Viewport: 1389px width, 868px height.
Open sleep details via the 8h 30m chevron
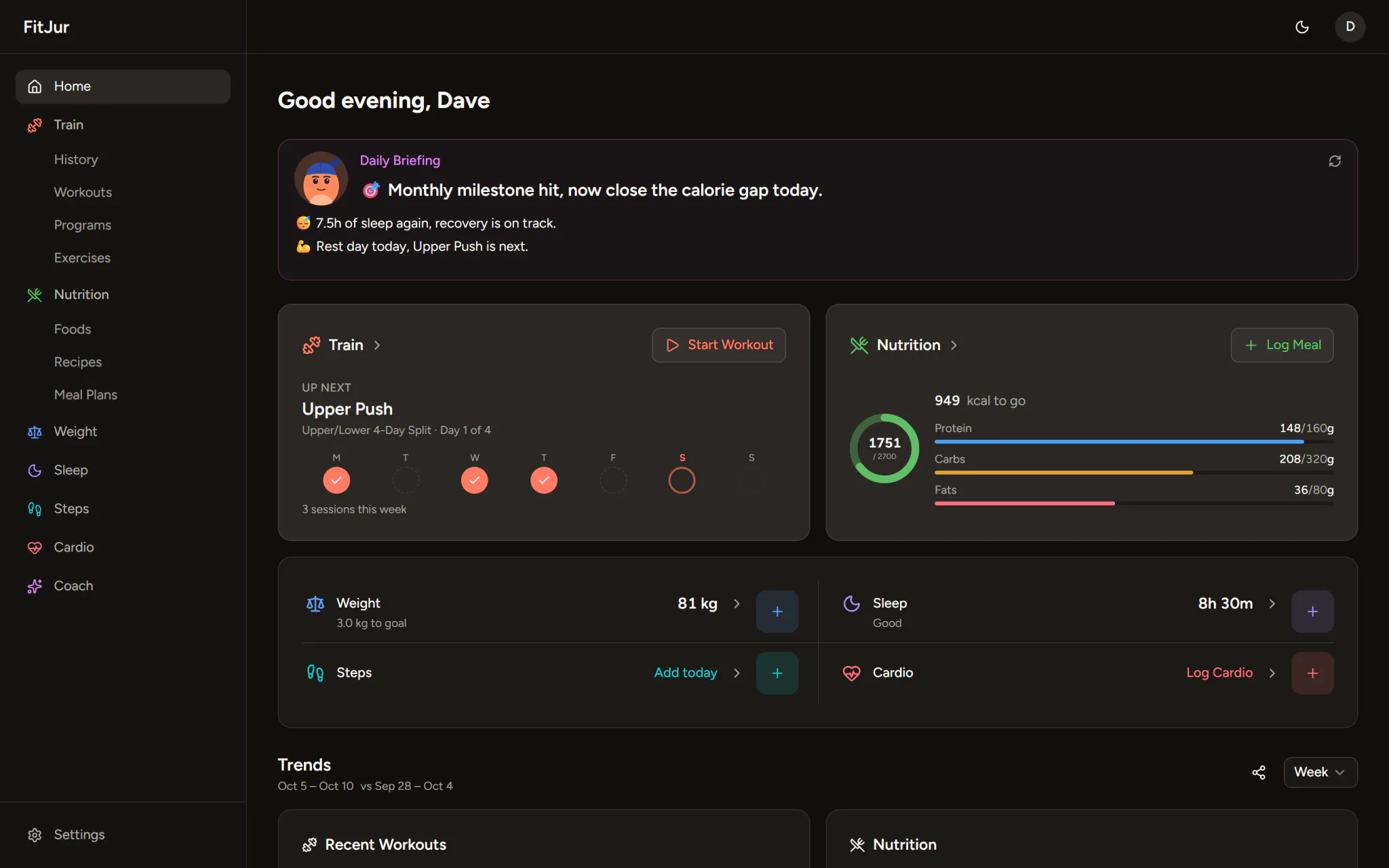[1272, 604]
